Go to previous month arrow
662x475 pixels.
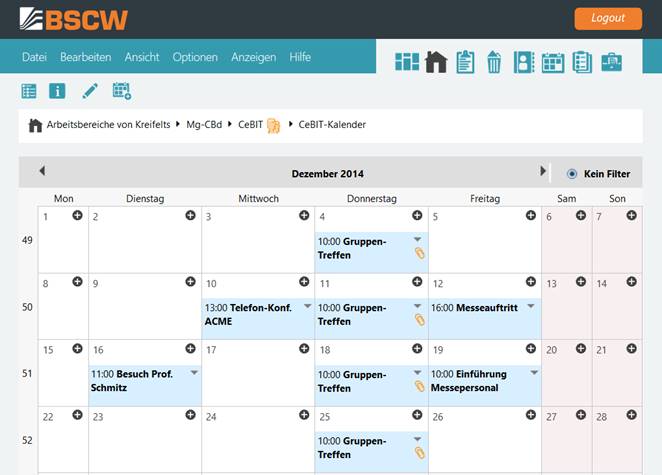(x=42, y=172)
